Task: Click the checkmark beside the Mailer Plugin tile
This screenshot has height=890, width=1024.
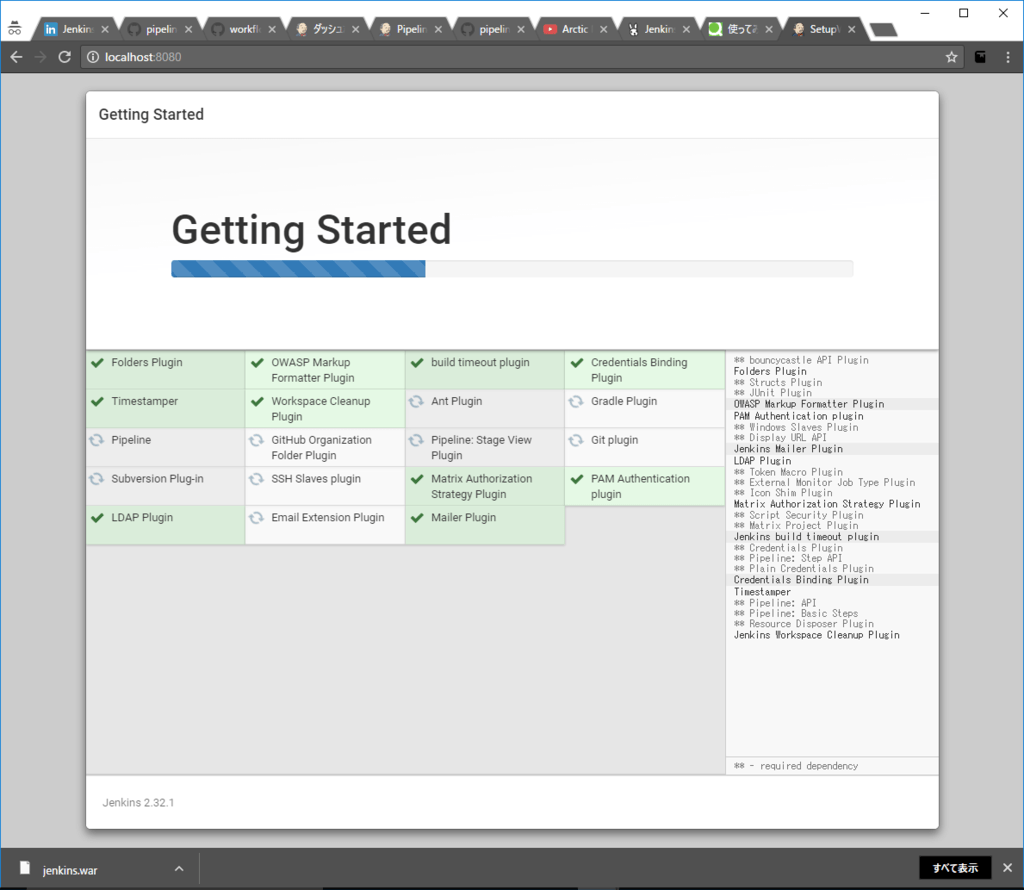Action: point(417,518)
